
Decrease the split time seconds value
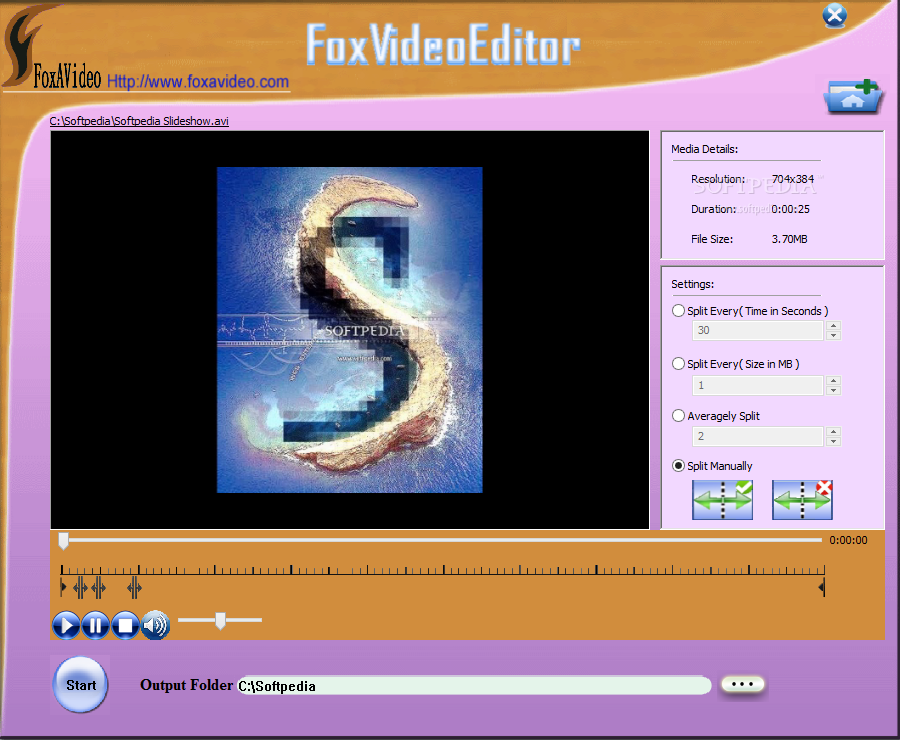click(x=833, y=335)
